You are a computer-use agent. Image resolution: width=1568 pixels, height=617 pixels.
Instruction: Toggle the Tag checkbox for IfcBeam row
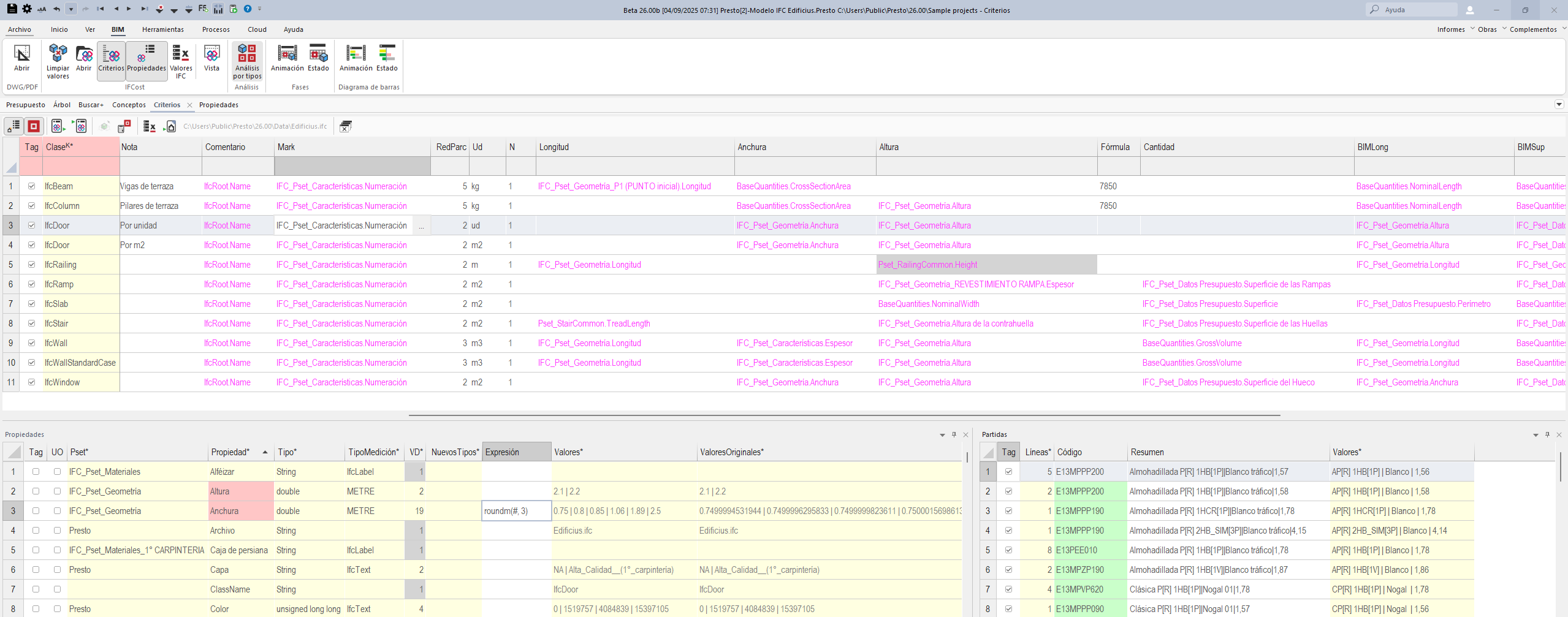pos(31,186)
